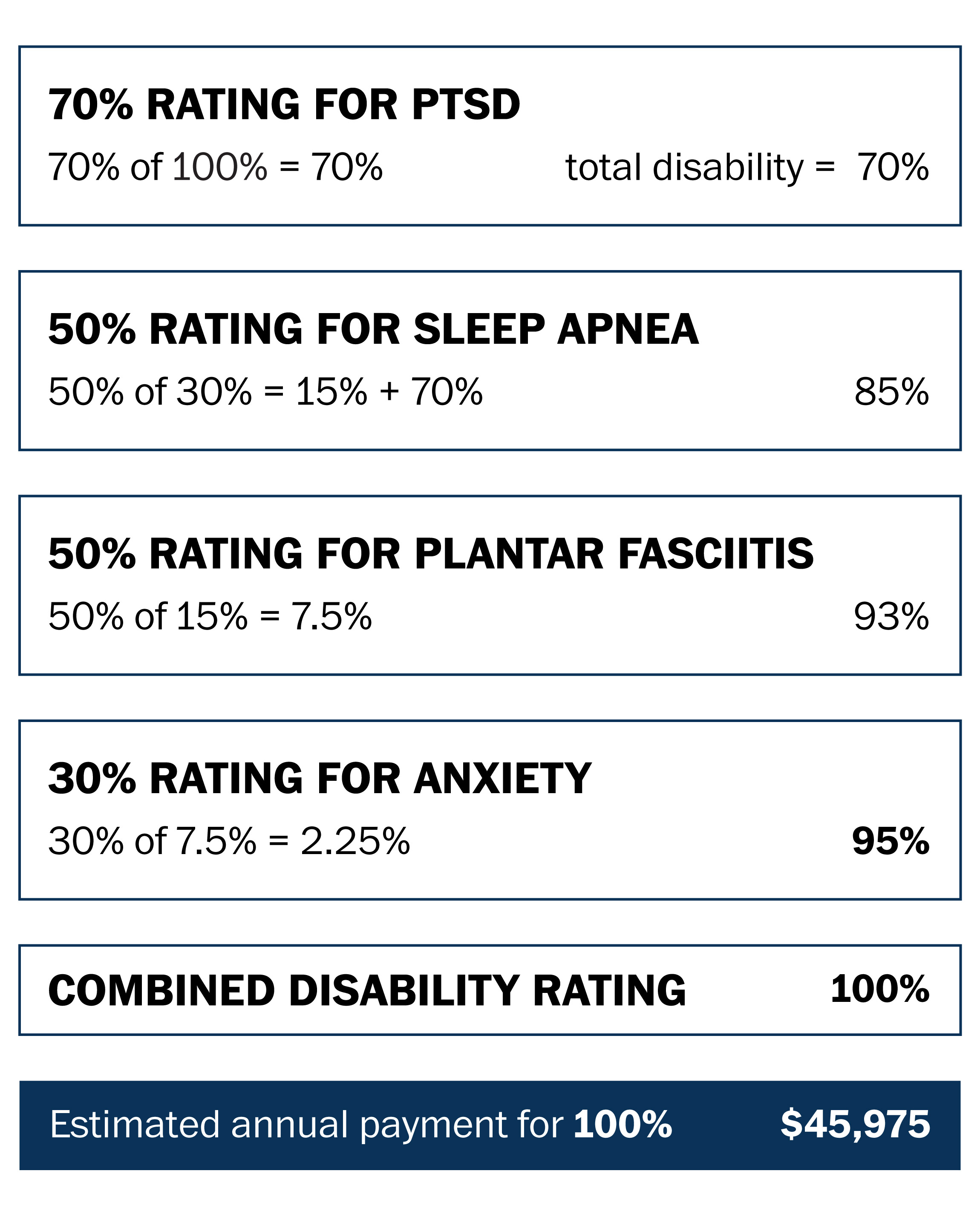Click the '70% RATING FOR PTSD' heading
Screen dimensions: 980x1217
[x=284, y=105]
